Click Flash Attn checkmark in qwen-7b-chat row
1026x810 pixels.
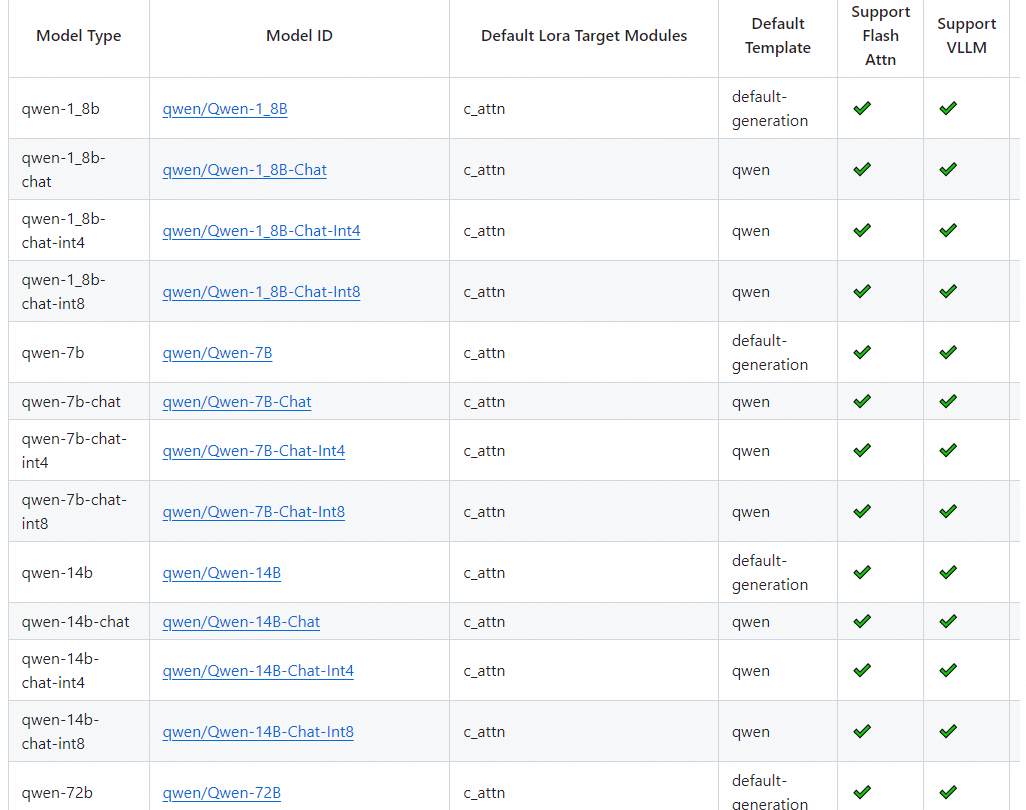click(x=862, y=401)
